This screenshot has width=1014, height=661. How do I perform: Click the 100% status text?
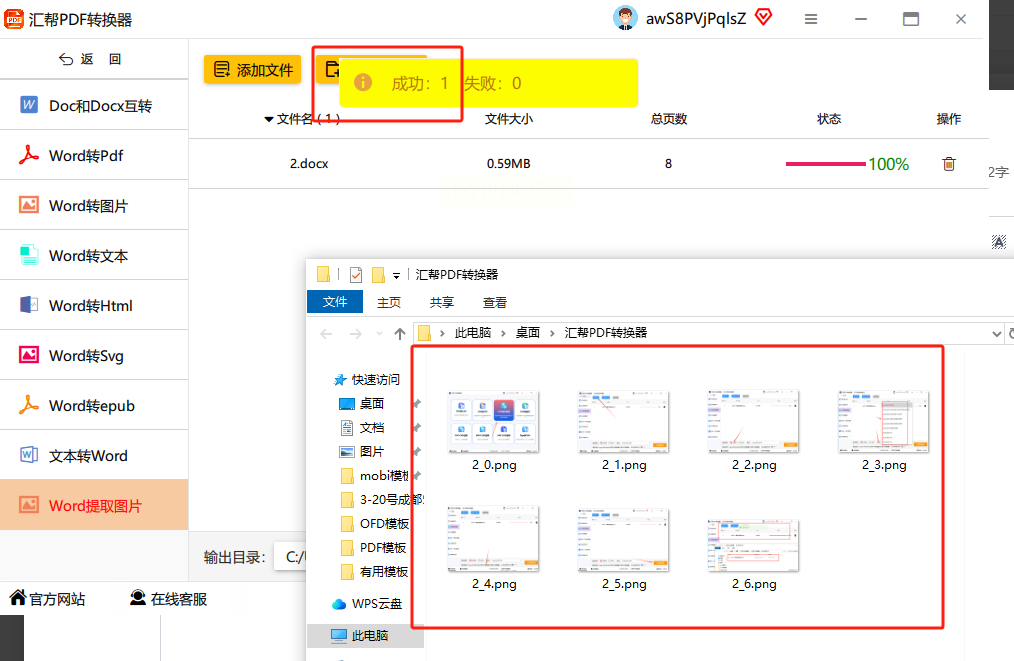pyautogui.click(x=889, y=164)
